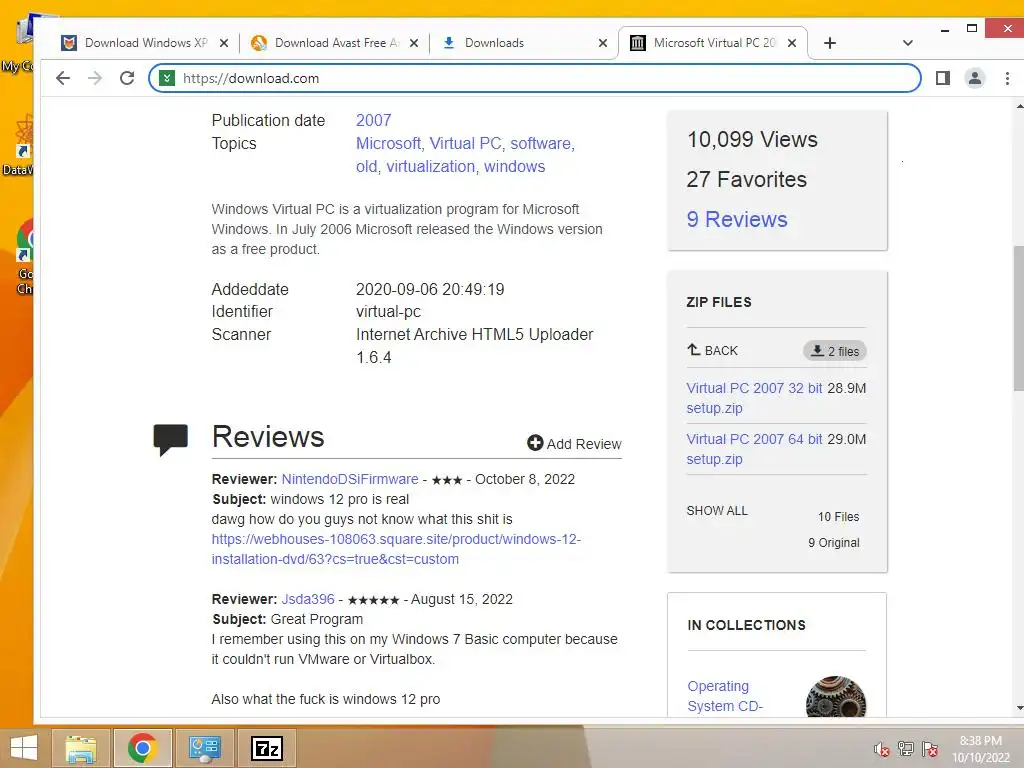This screenshot has height=768, width=1024.
Task: Click Add Review
Action: click(574, 444)
